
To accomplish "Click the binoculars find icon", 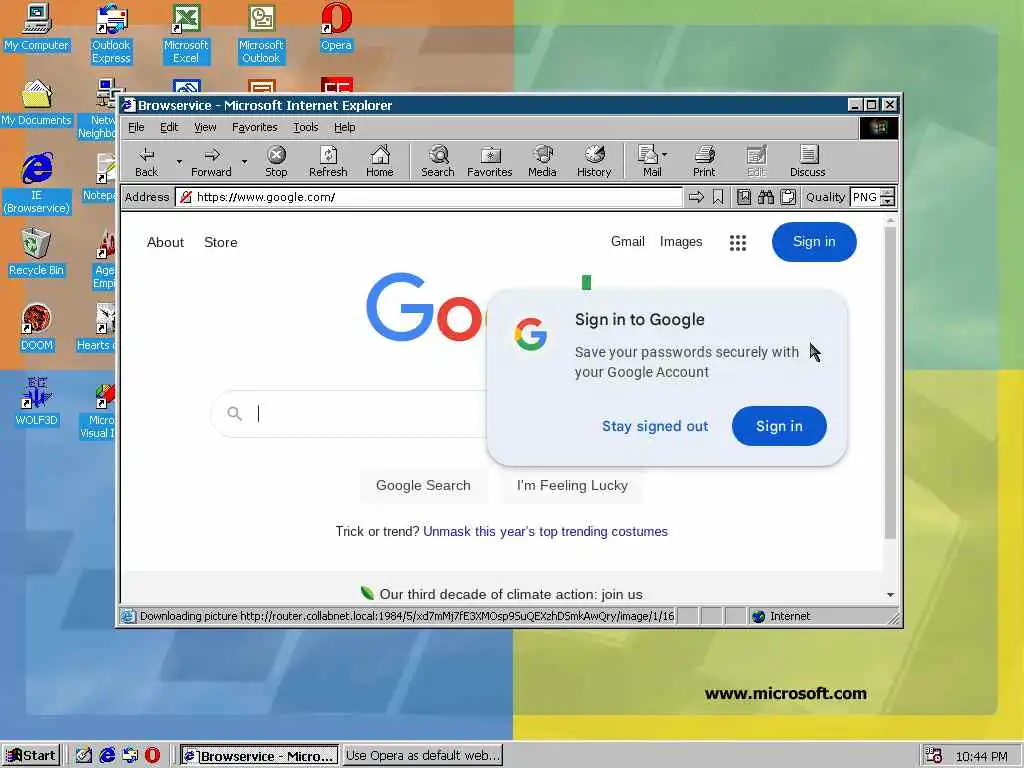I will [766, 197].
